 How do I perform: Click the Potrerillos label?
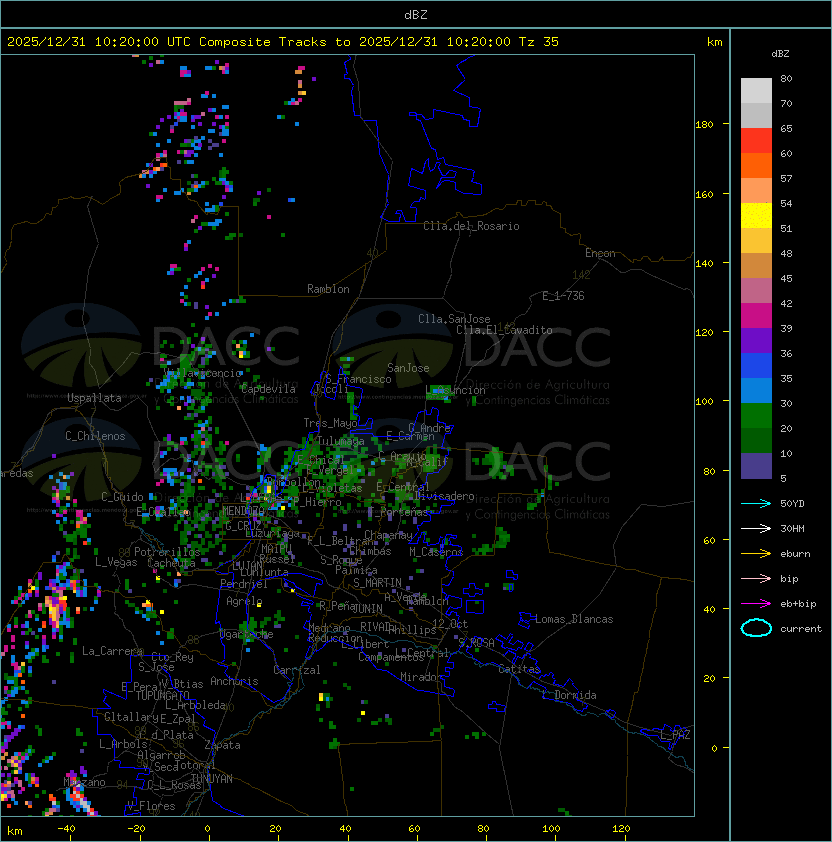click(x=167, y=551)
